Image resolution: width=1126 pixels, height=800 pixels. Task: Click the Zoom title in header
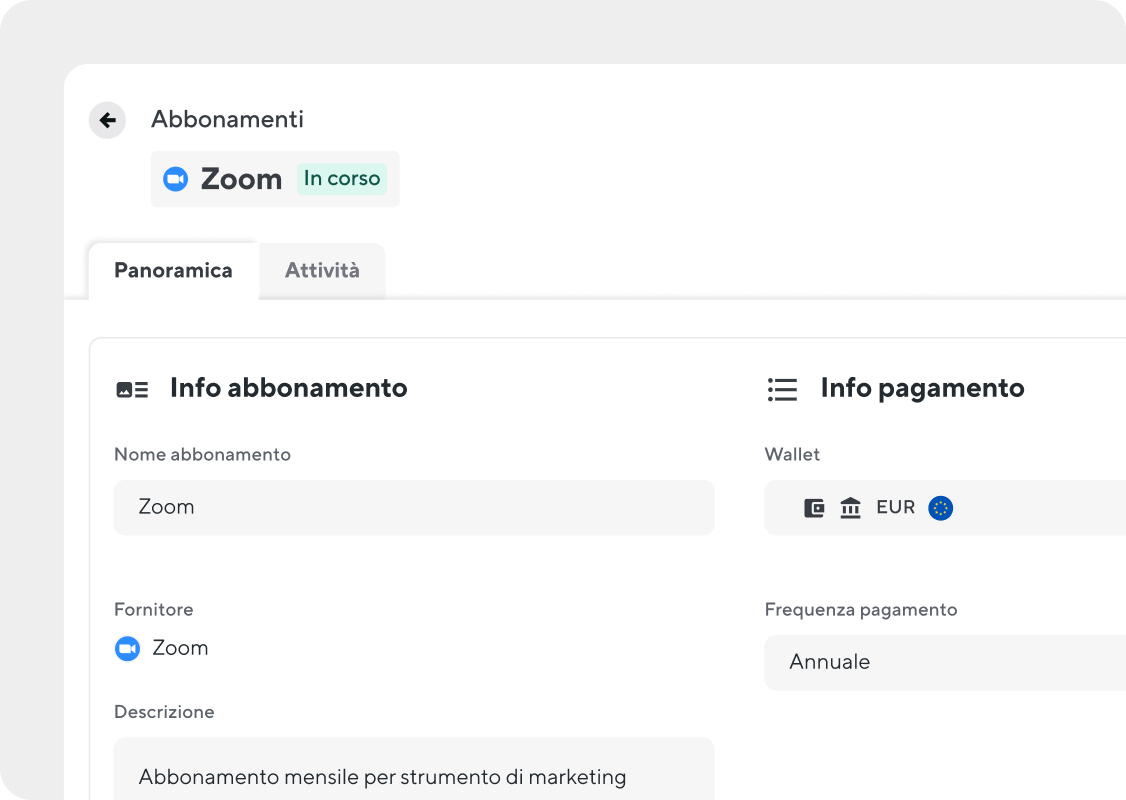point(241,179)
